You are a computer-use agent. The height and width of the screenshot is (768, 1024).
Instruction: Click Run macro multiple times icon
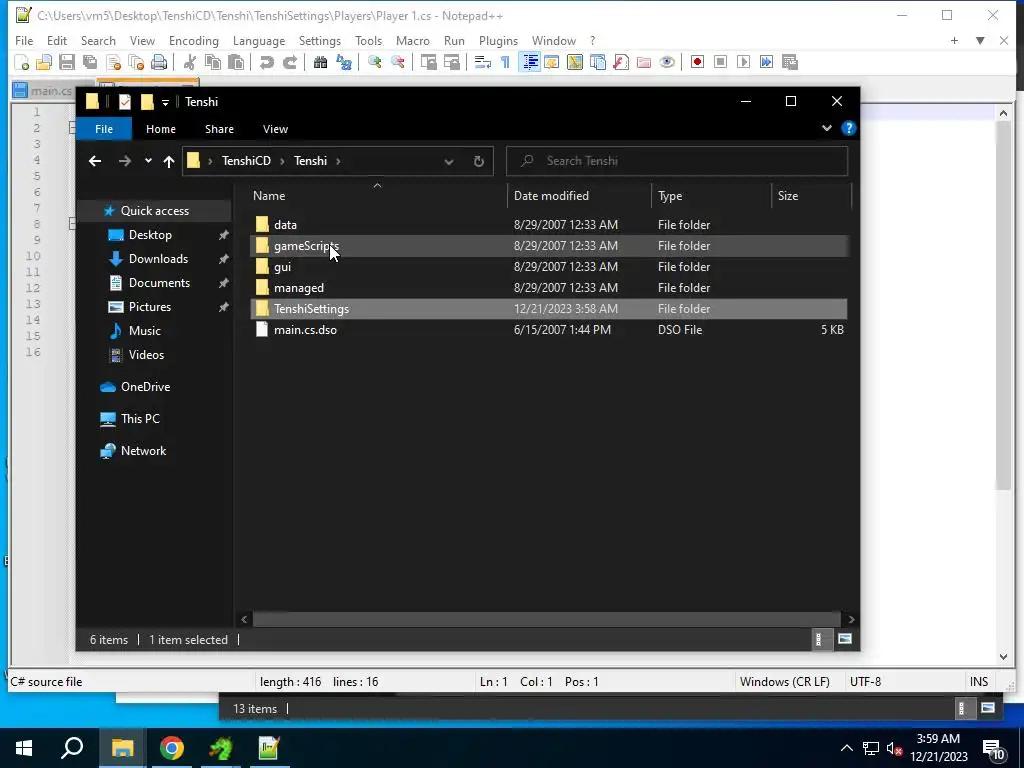click(x=767, y=62)
